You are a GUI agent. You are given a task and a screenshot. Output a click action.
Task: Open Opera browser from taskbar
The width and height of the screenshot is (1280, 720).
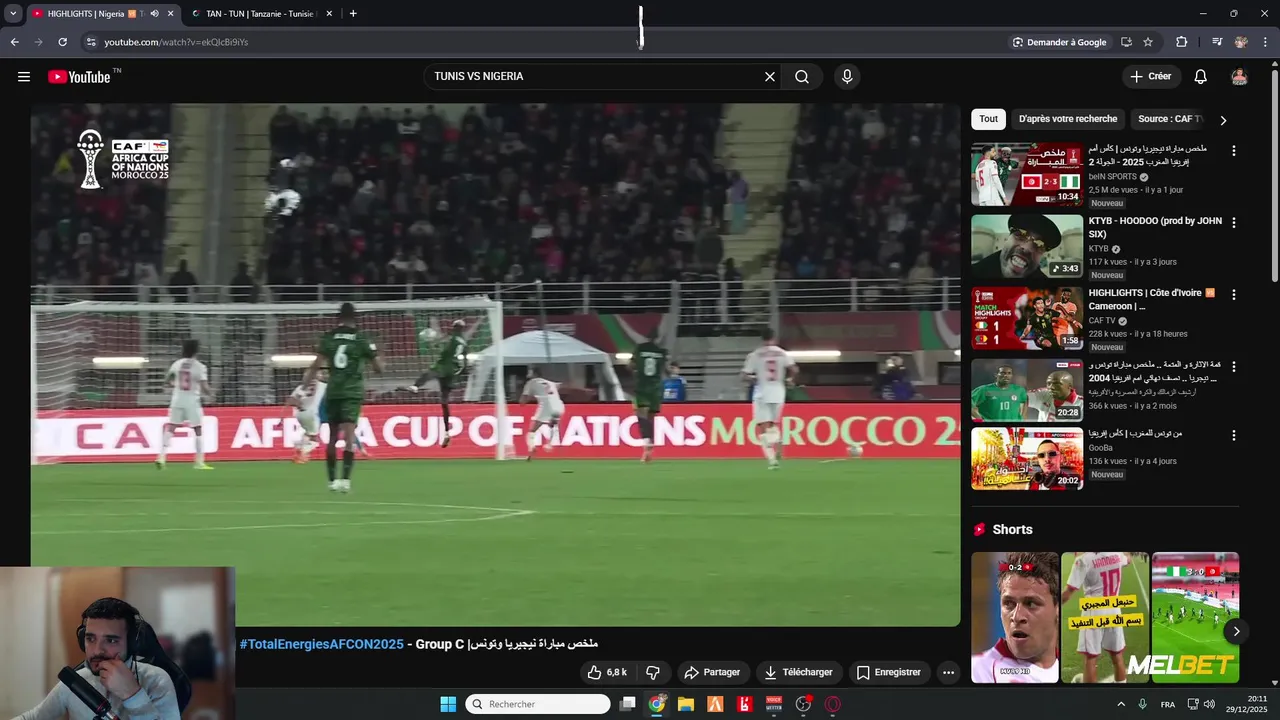[x=832, y=704]
